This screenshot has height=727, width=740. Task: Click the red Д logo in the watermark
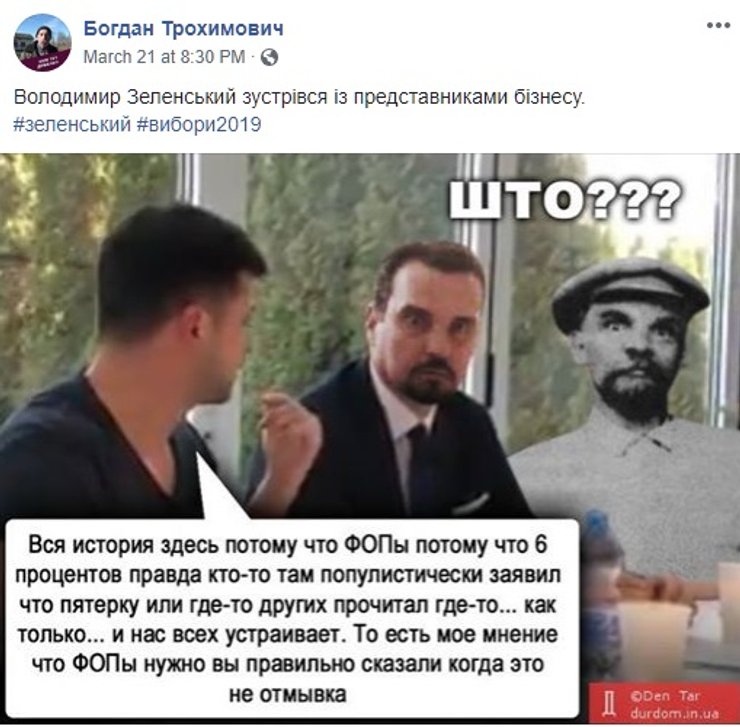pyautogui.click(x=609, y=704)
